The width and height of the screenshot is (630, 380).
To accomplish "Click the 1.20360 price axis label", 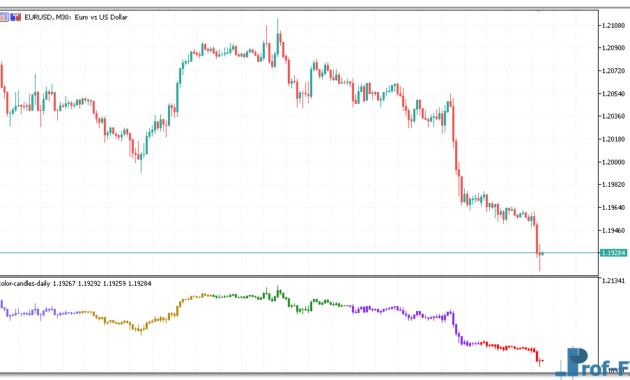I will pos(613,116).
